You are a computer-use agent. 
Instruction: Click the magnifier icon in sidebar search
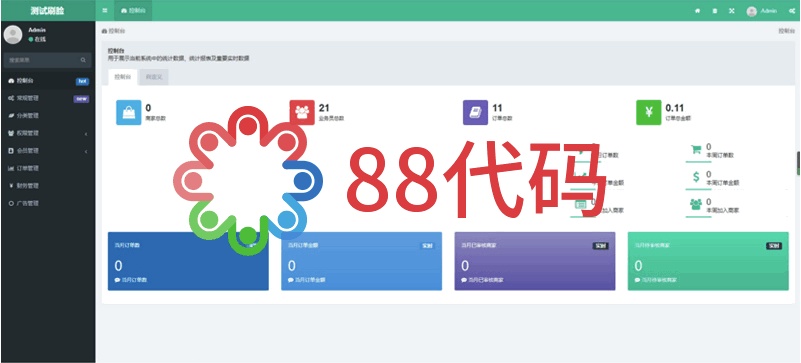click(x=83, y=60)
